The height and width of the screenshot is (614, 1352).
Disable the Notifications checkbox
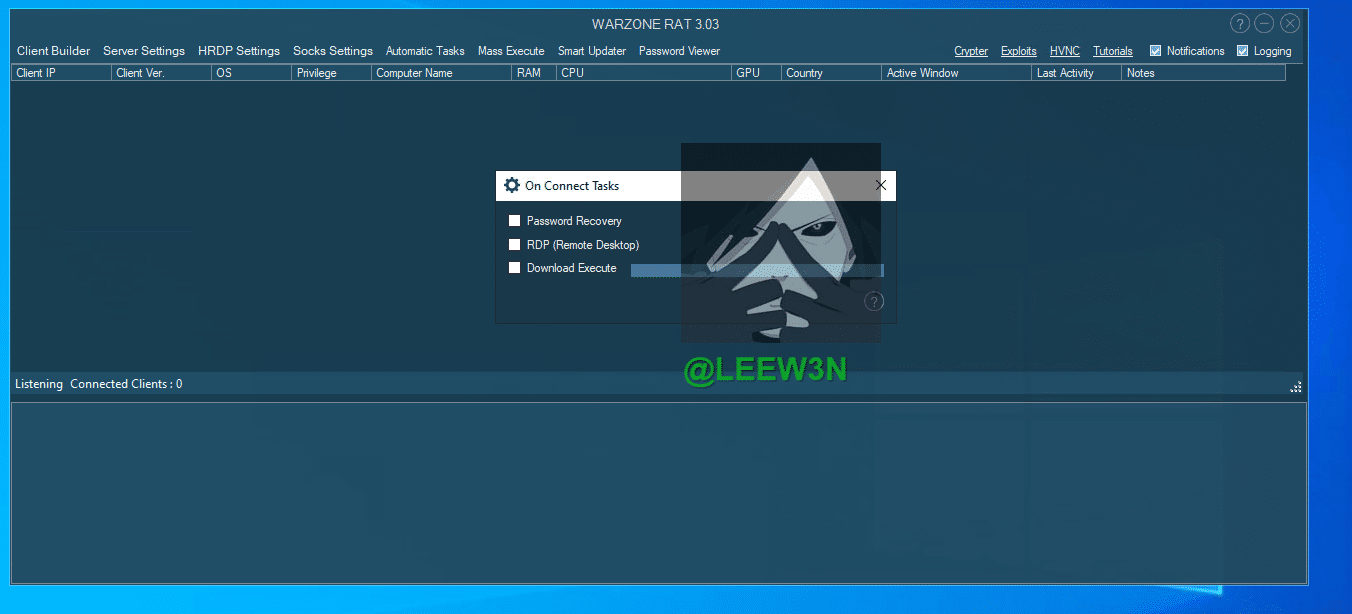pyautogui.click(x=1156, y=51)
